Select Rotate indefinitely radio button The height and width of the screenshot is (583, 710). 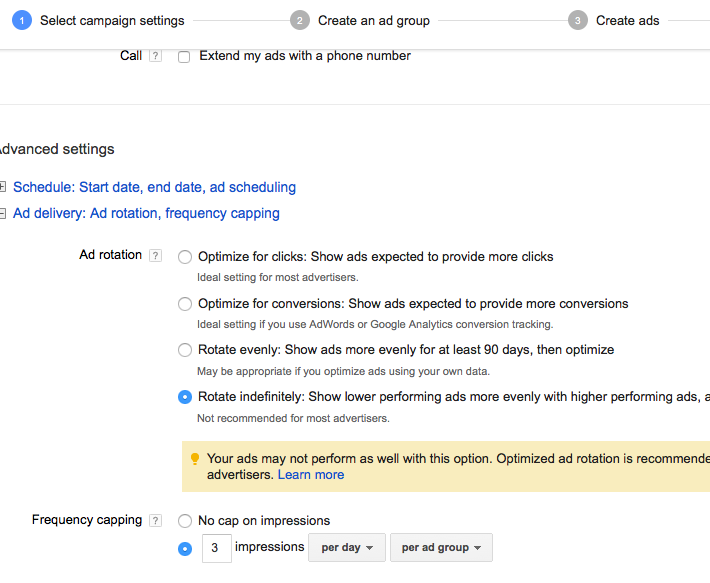[185, 397]
